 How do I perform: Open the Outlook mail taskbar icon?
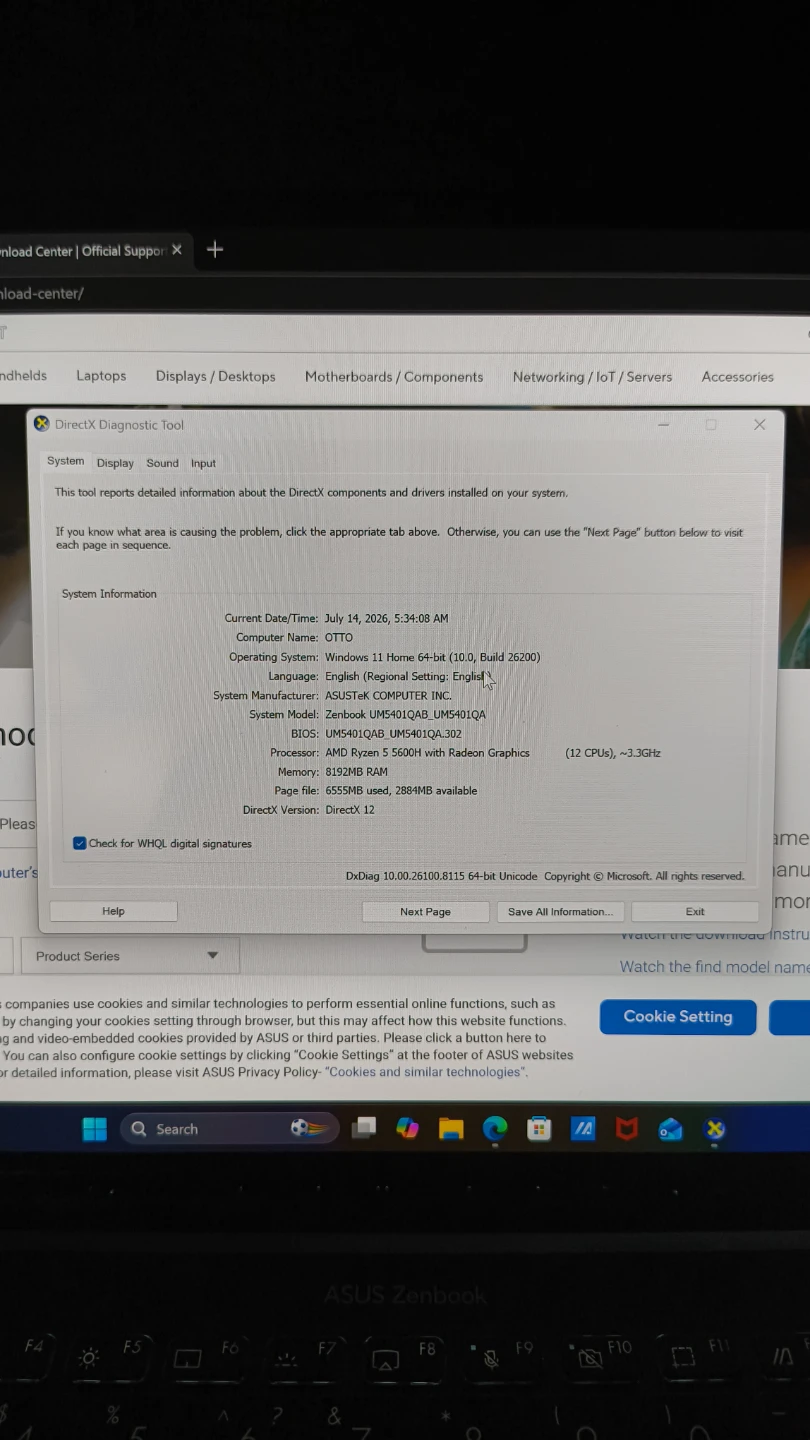click(671, 1129)
